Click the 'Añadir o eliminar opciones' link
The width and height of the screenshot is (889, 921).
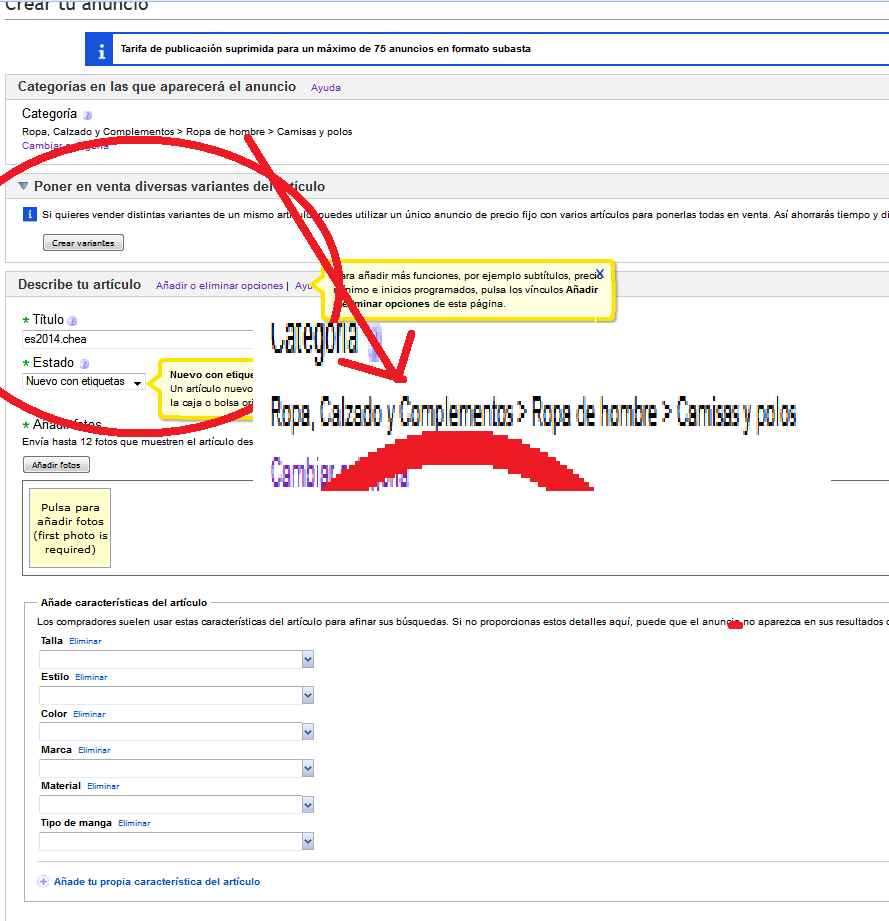tap(219, 286)
